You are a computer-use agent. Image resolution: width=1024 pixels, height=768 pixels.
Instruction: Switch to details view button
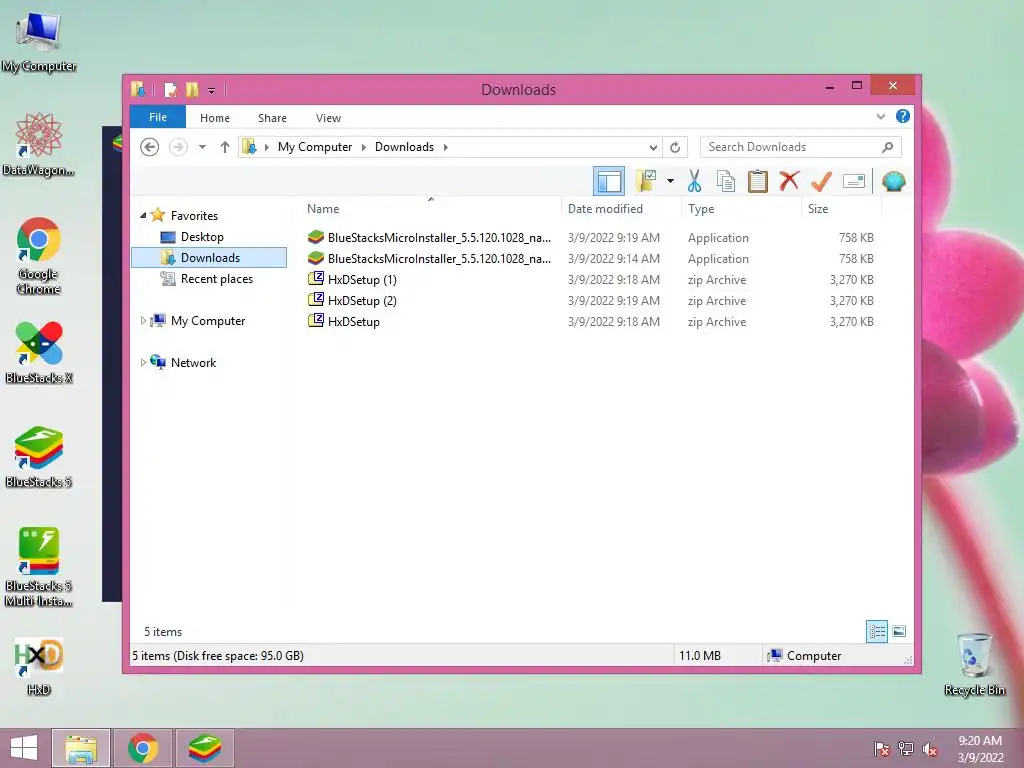(876, 632)
